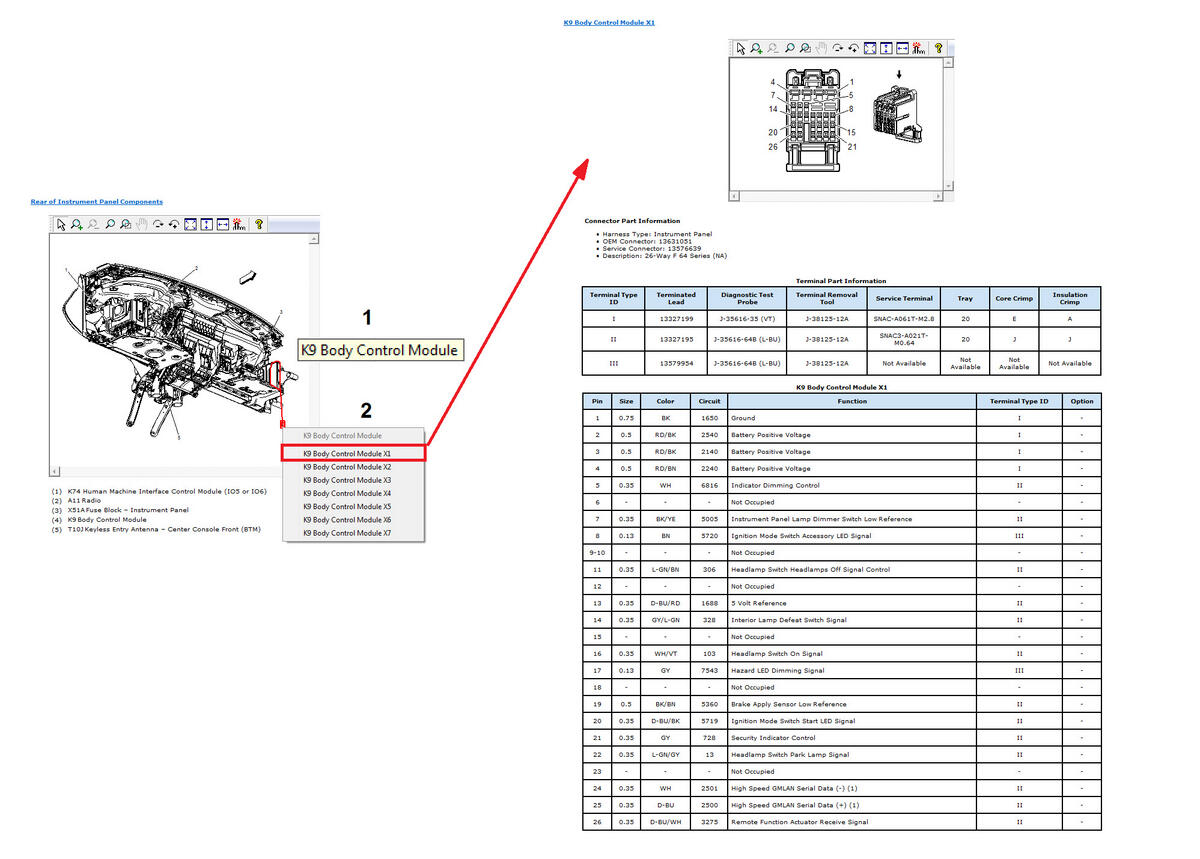Select pointer tool in connector X1 viewer toolbar
1200x859 pixels.
(741, 48)
